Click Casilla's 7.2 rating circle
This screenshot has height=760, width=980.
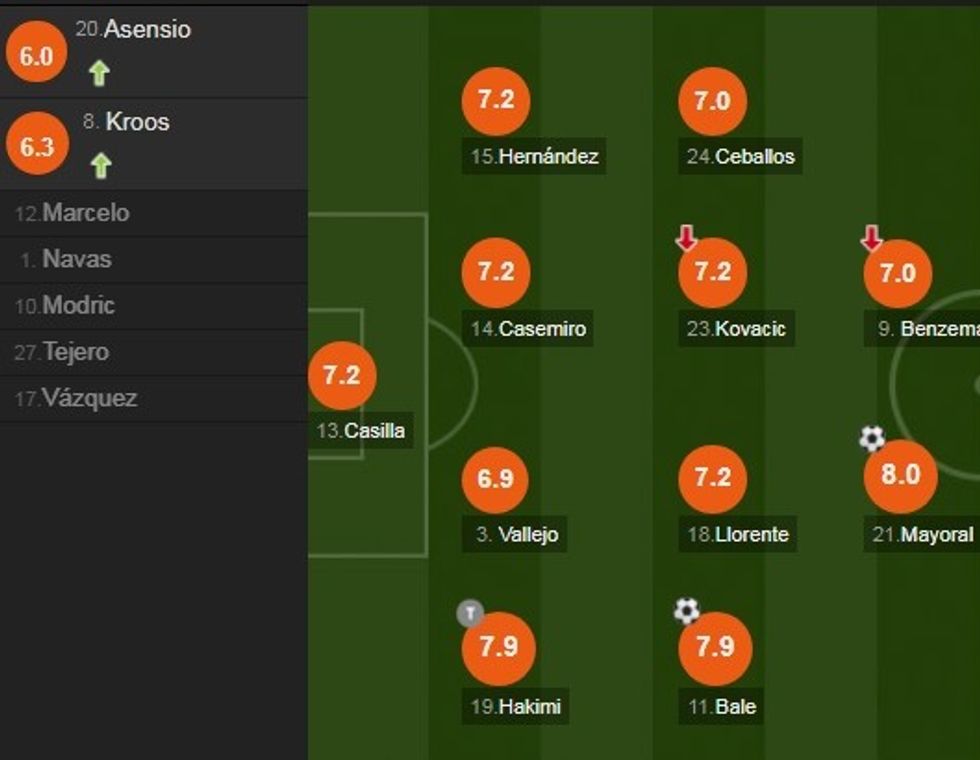(342, 375)
